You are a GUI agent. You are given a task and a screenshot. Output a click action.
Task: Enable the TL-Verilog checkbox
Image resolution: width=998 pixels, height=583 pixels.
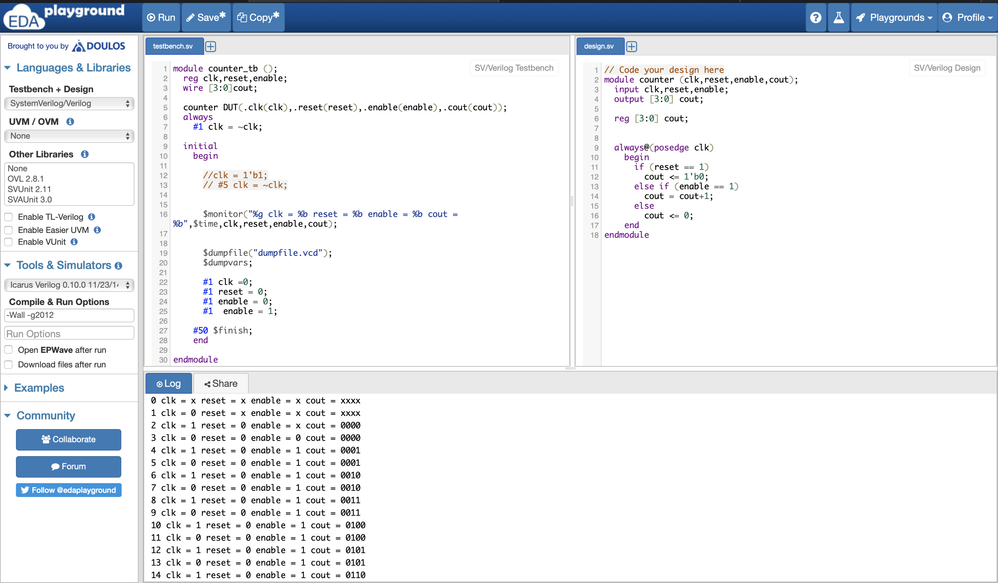point(9,217)
